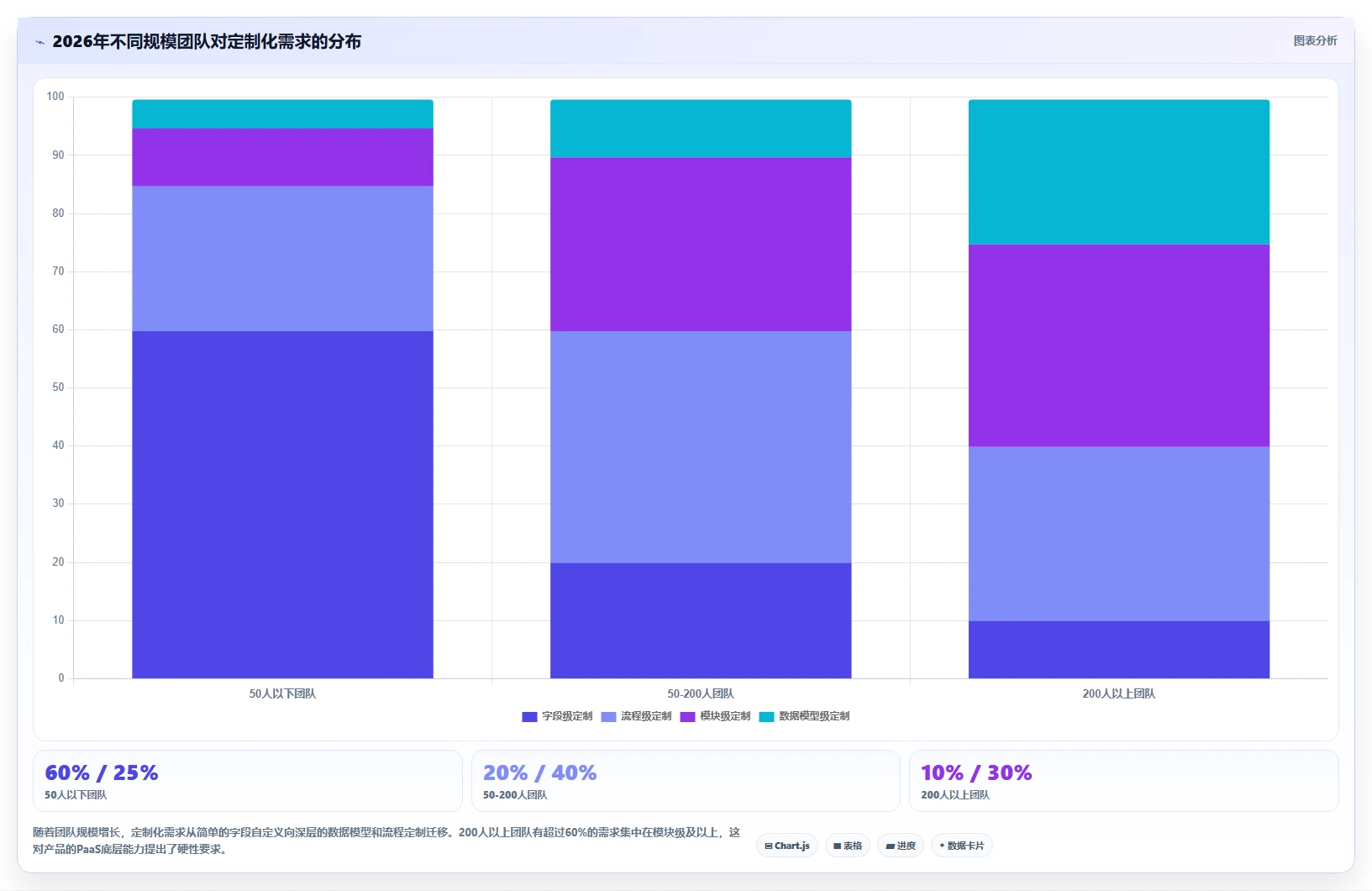This screenshot has height=891, width=1372.
Task: Click the title 2026年不同规模团队对定制化需求的分布
Action: click(207, 41)
